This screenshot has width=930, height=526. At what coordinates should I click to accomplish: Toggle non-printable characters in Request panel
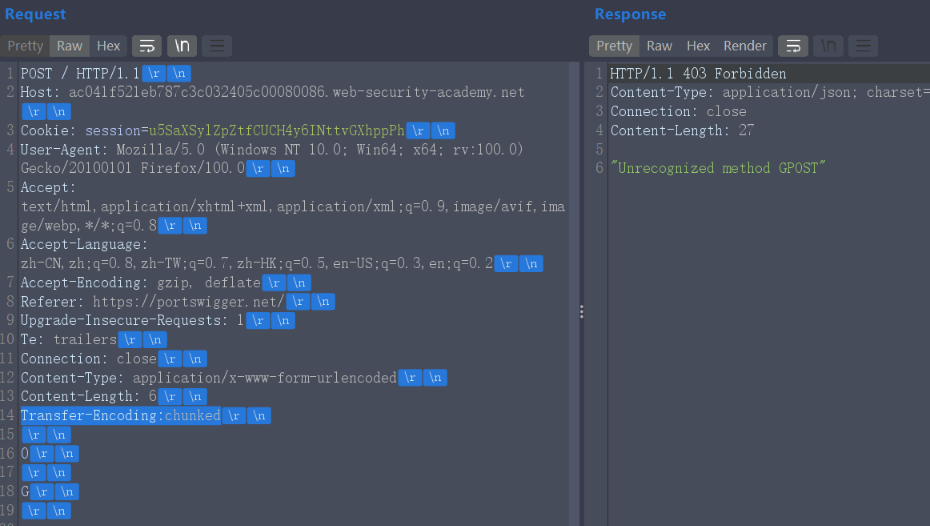(x=182, y=46)
